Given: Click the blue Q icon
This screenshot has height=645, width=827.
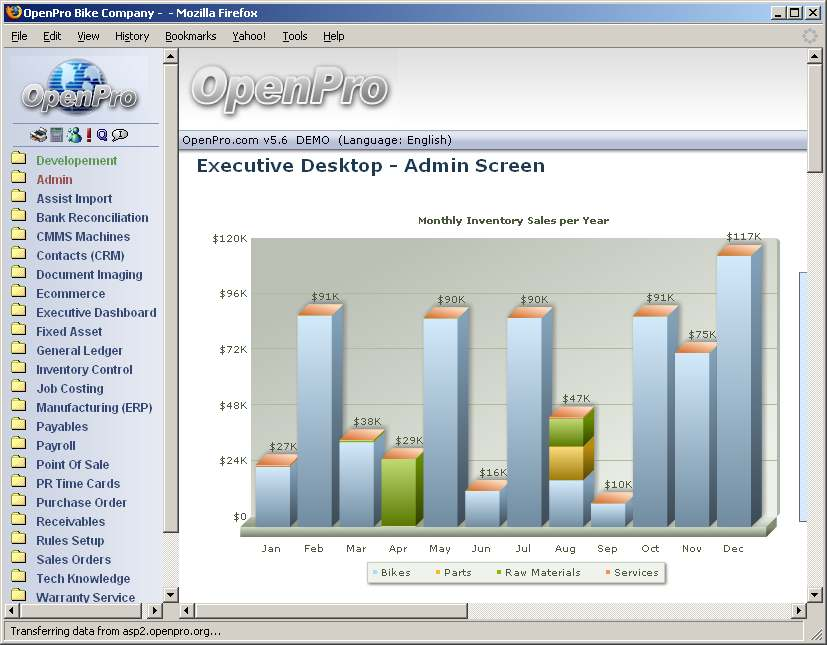Looking at the screenshot, I should coord(102,135).
